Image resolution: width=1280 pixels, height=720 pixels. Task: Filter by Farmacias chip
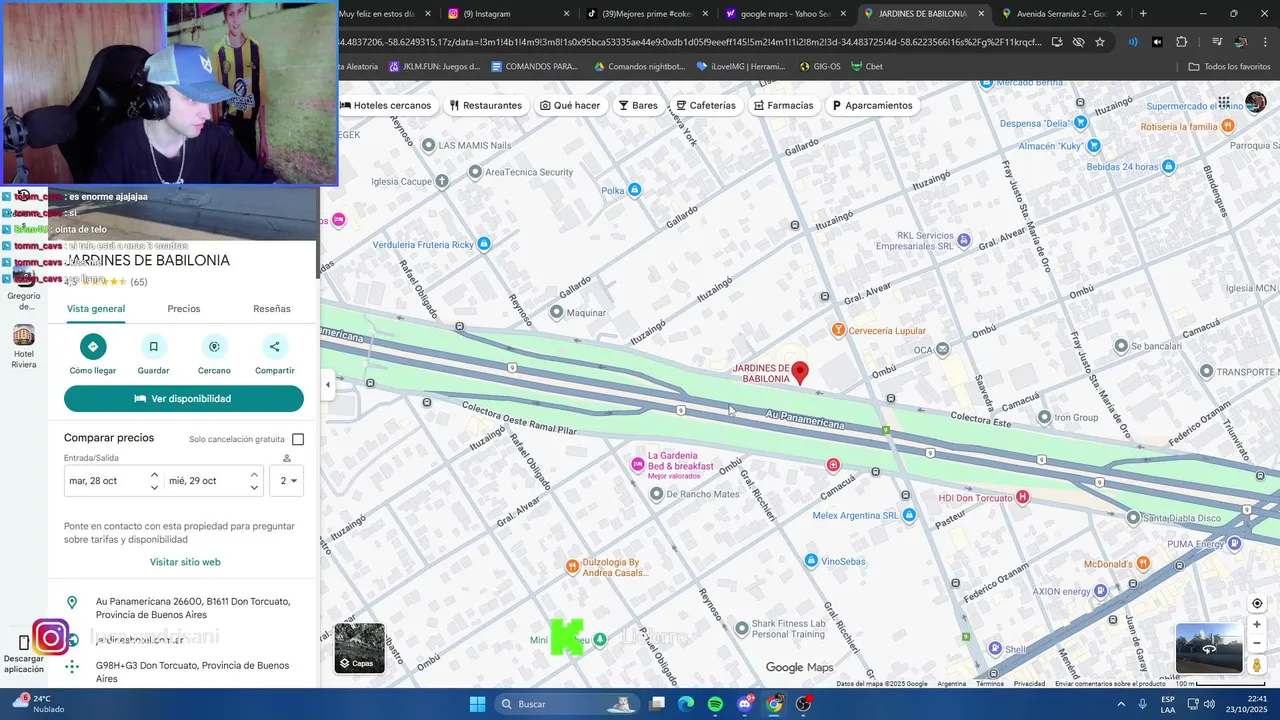[x=784, y=105]
